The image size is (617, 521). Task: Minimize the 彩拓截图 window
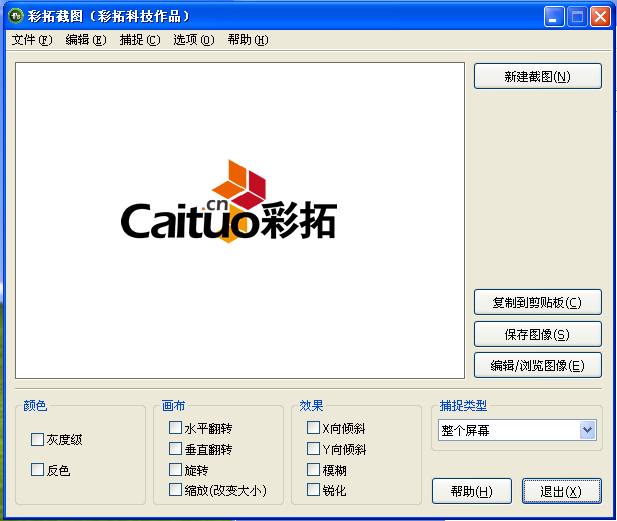(554, 17)
